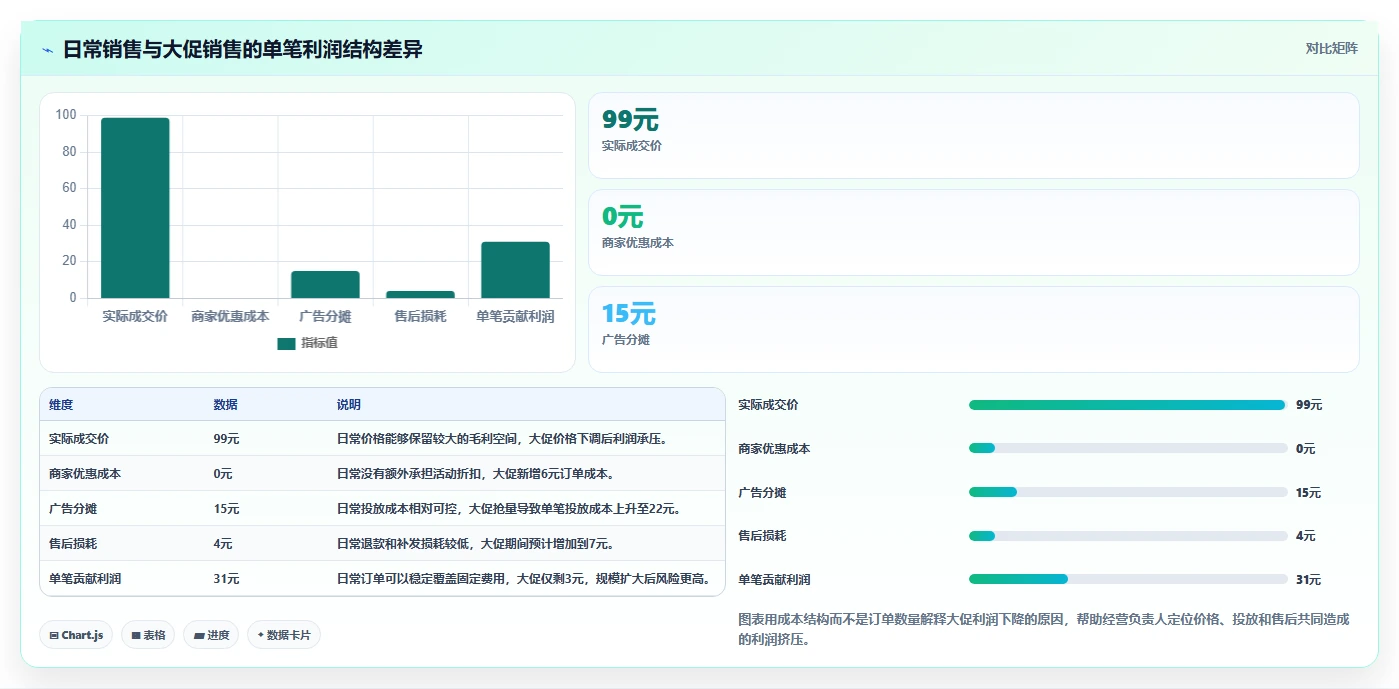Viewport: 1399px width, 689px height.
Task: Click the 售后损耗 bar in the chart
Action: pyautogui.click(x=420, y=294)
